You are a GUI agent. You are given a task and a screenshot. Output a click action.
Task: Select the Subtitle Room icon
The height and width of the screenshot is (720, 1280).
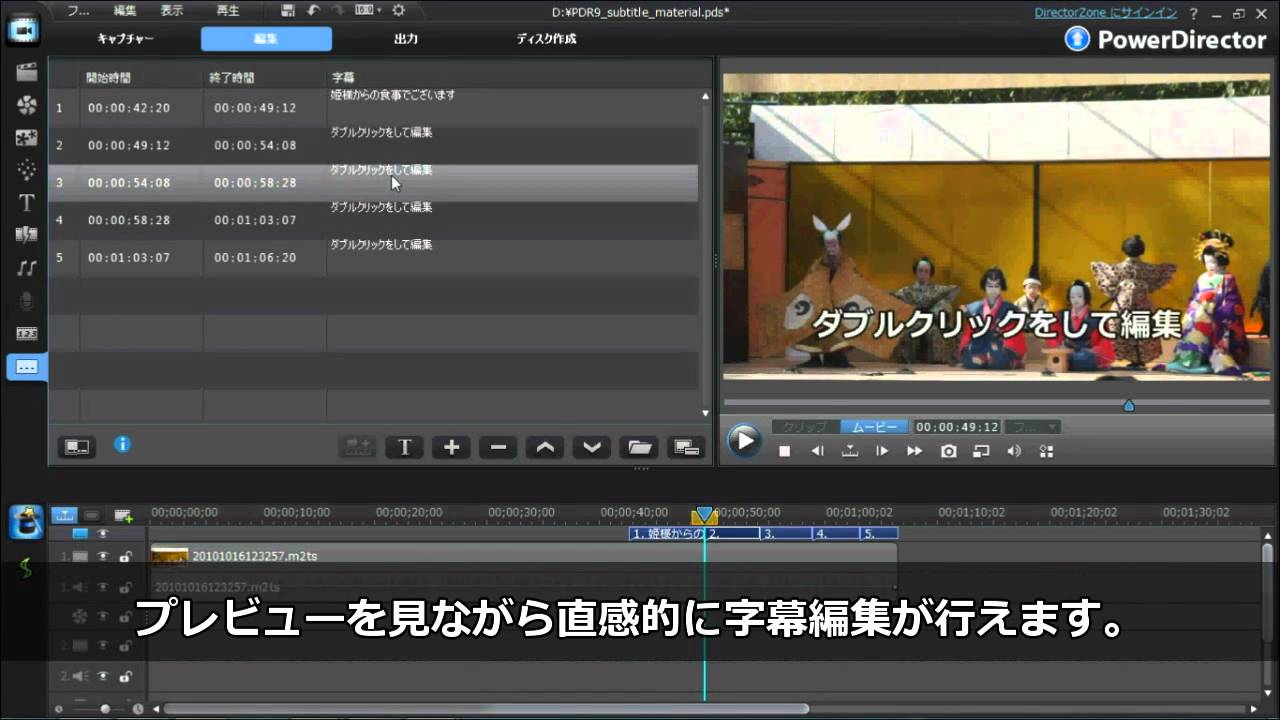click(27, 367)
